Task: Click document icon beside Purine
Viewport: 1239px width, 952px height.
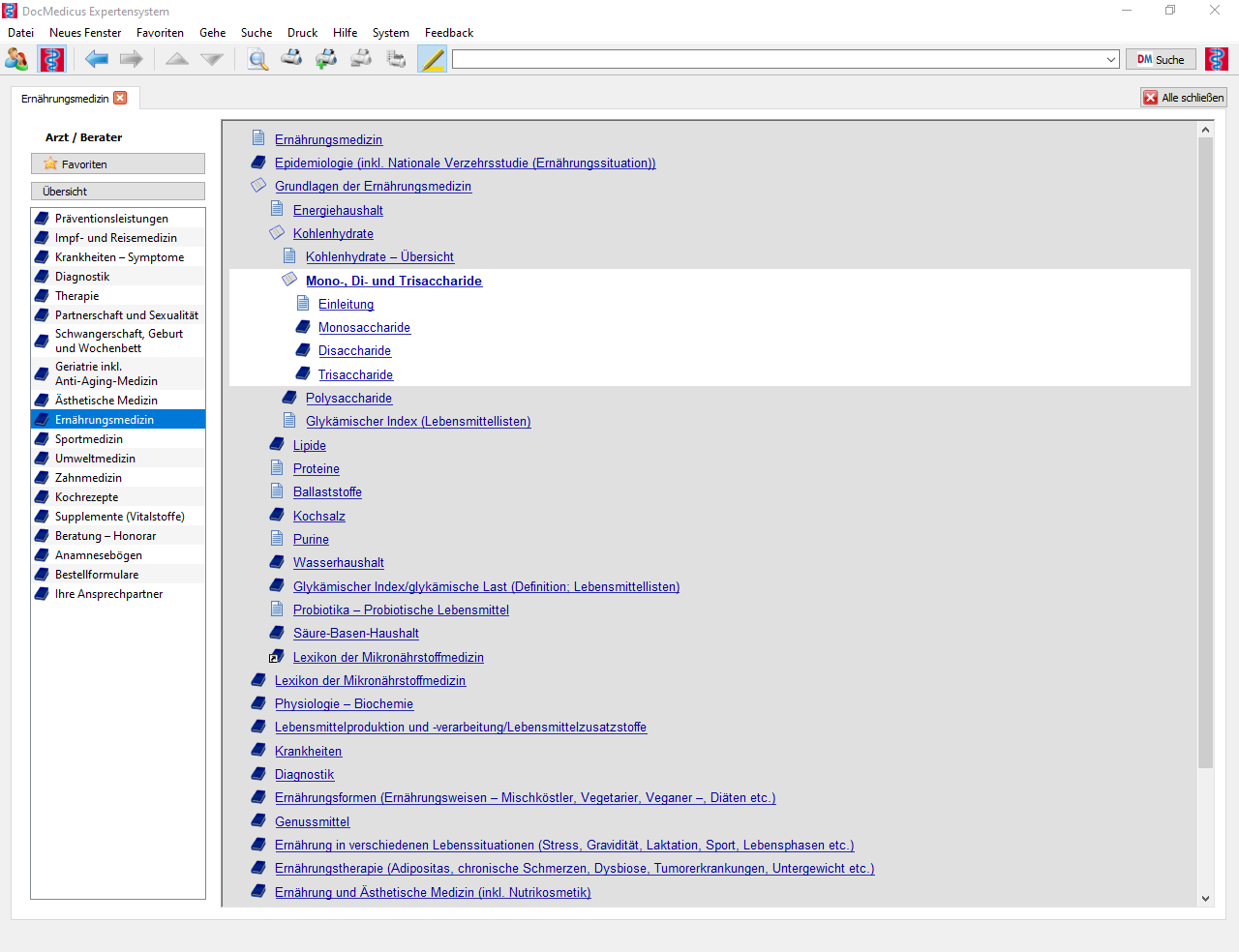Action: click(277, 538)
